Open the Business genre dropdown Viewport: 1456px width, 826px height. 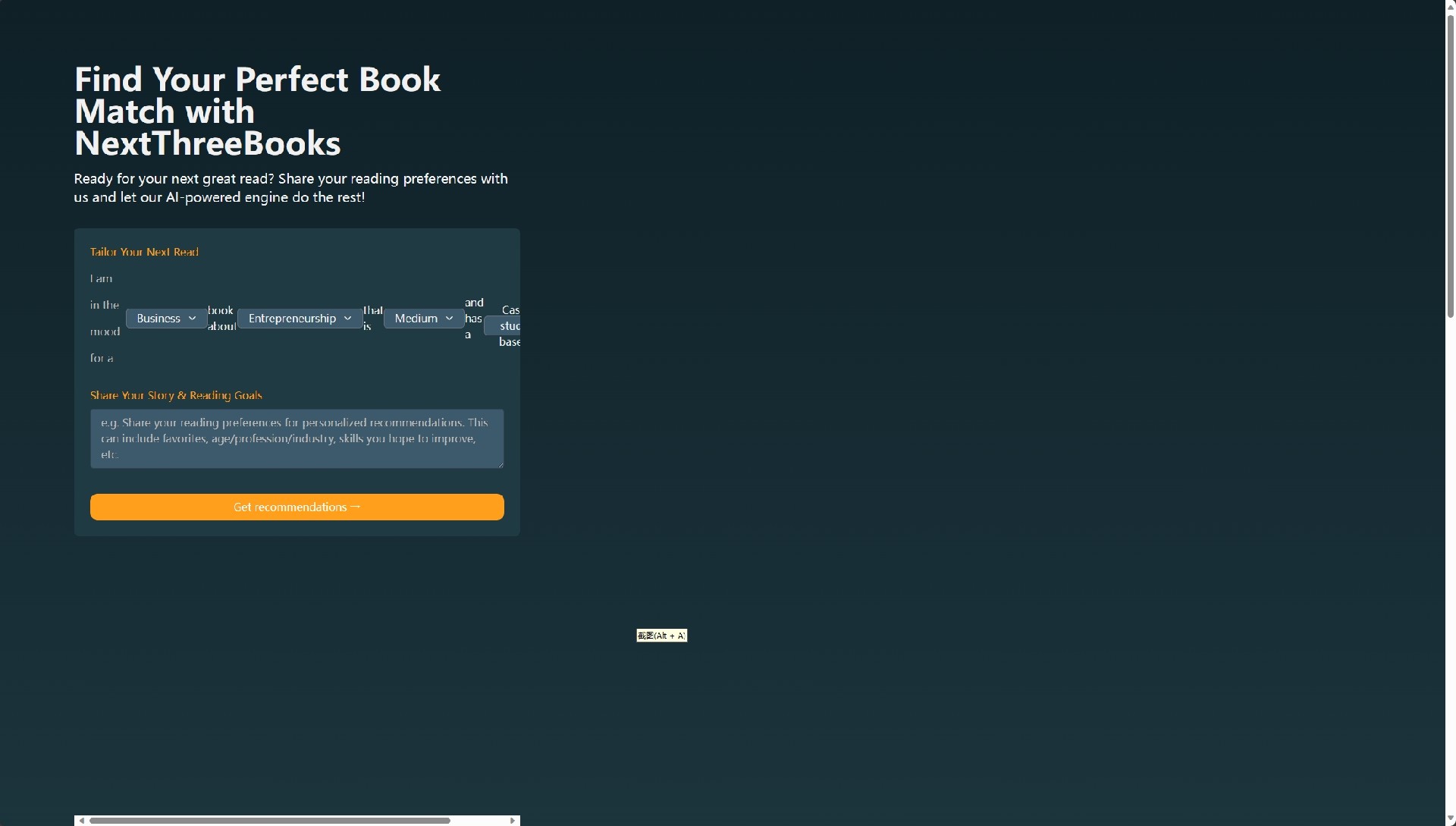tap(166, 319)
